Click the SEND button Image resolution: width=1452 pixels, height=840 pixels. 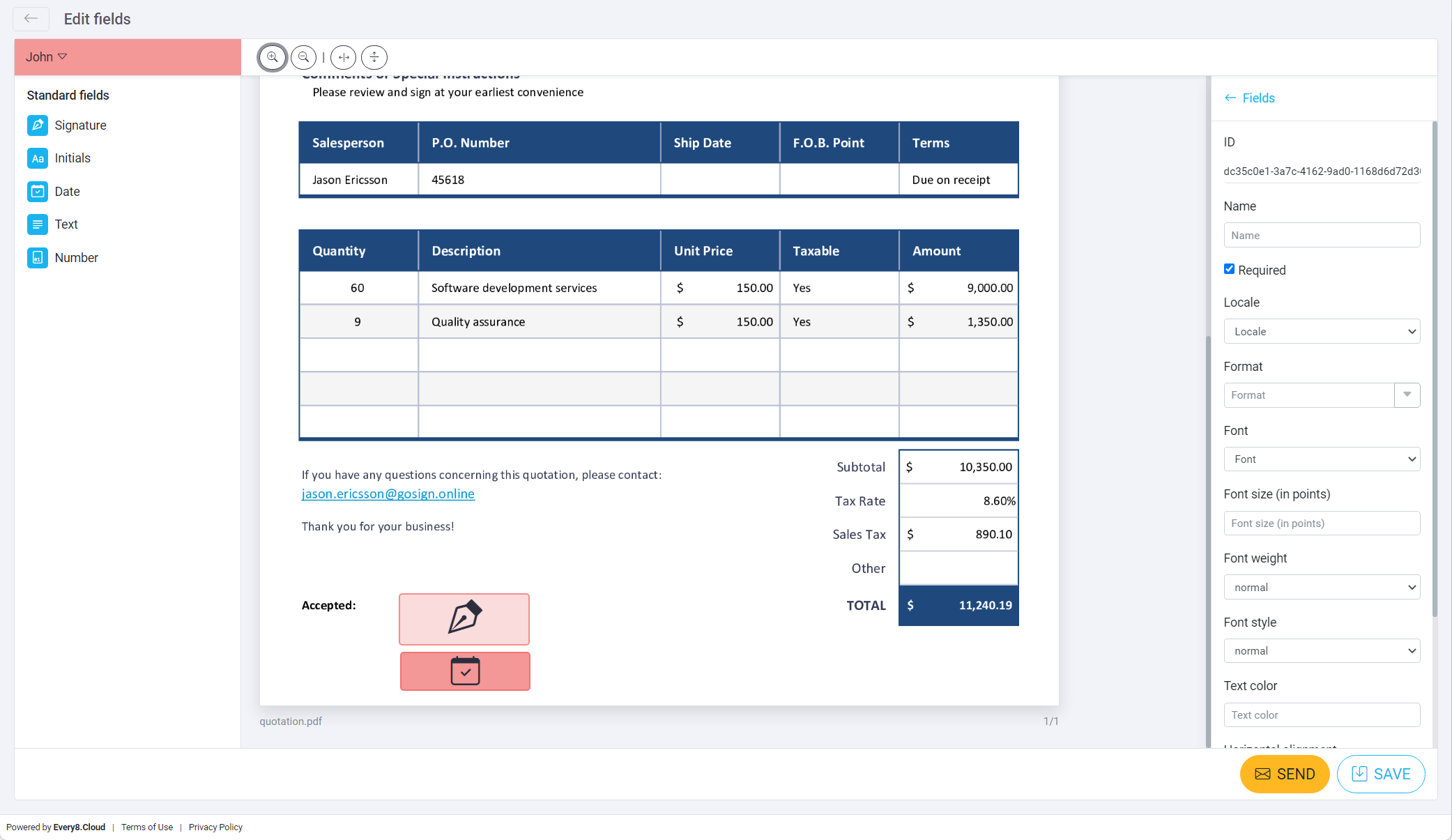point(1284,774)
